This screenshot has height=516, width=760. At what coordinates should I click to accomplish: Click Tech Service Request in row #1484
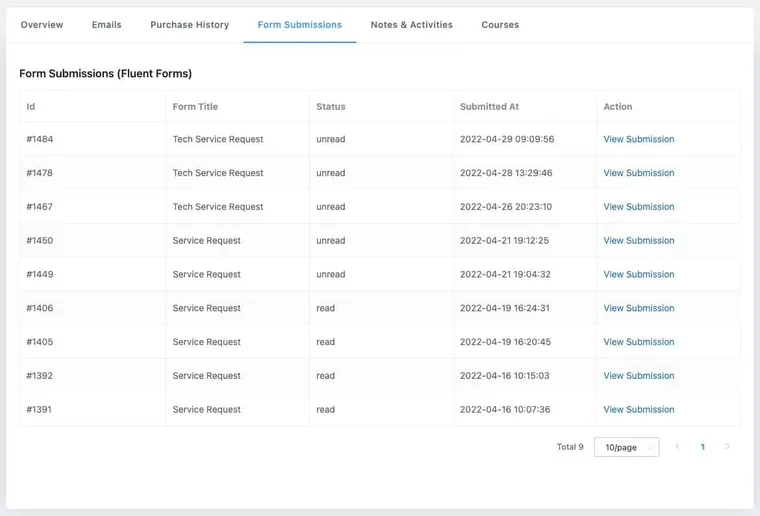point(218,139)
